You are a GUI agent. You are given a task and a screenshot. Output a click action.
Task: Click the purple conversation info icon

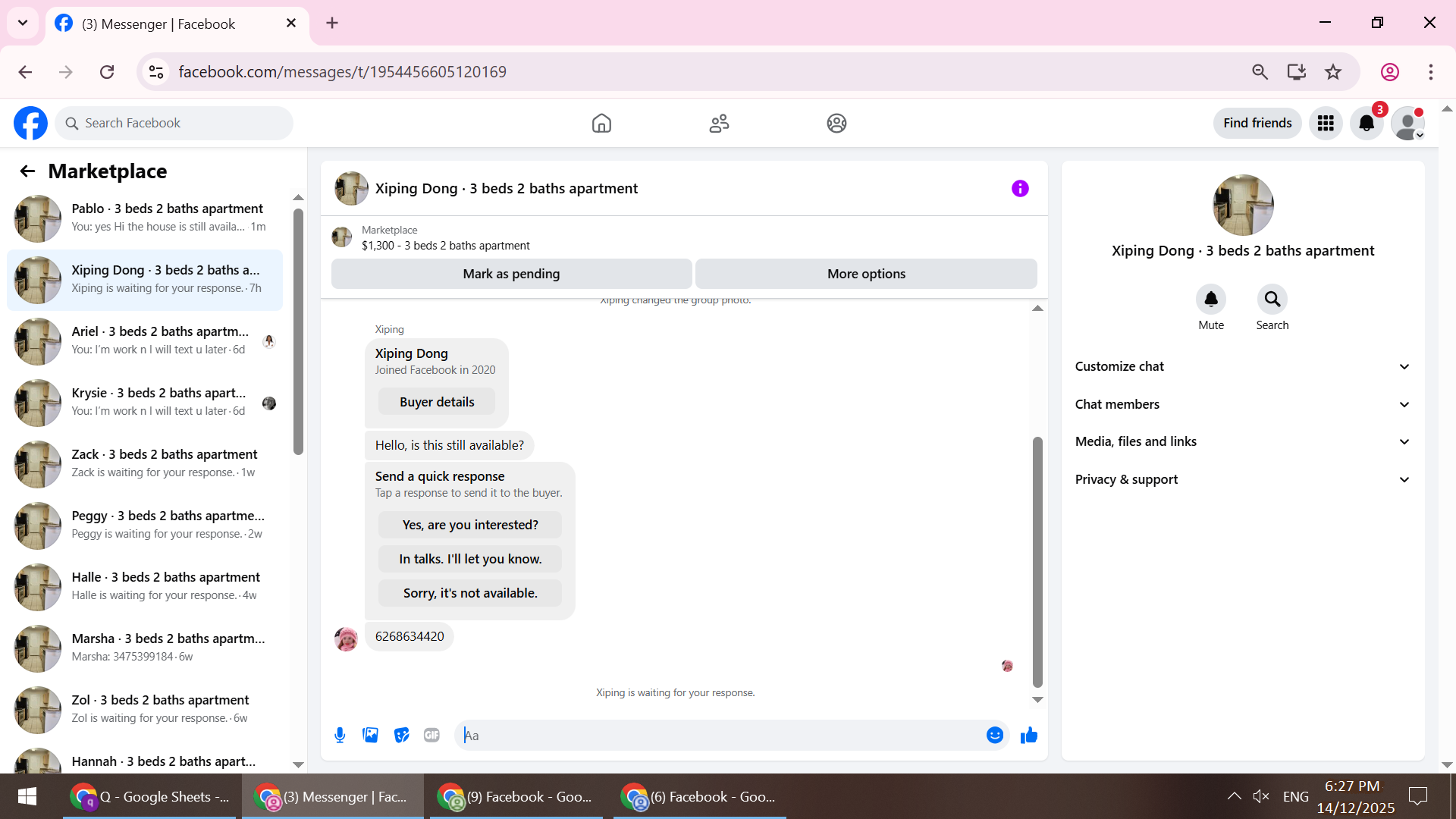point(1020,188)
